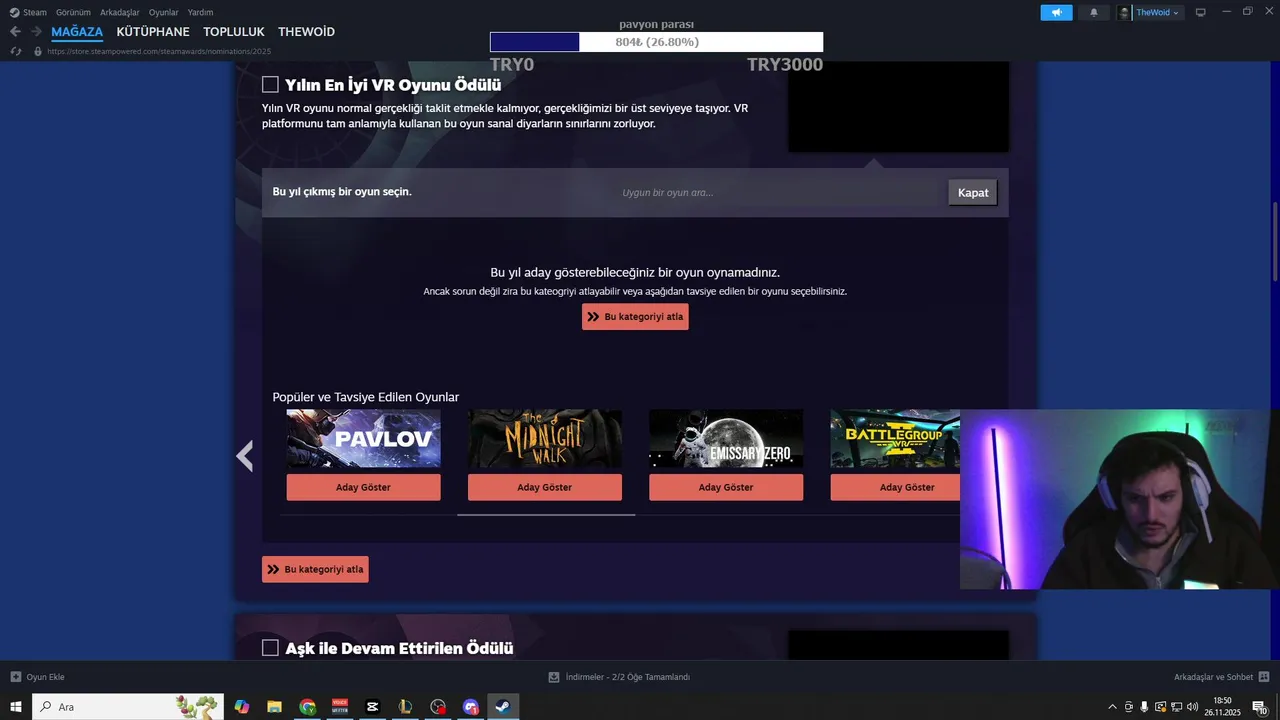Check the Yılın En İyi VR Oyunu Ödülü checkbox

tap(270, 85)
